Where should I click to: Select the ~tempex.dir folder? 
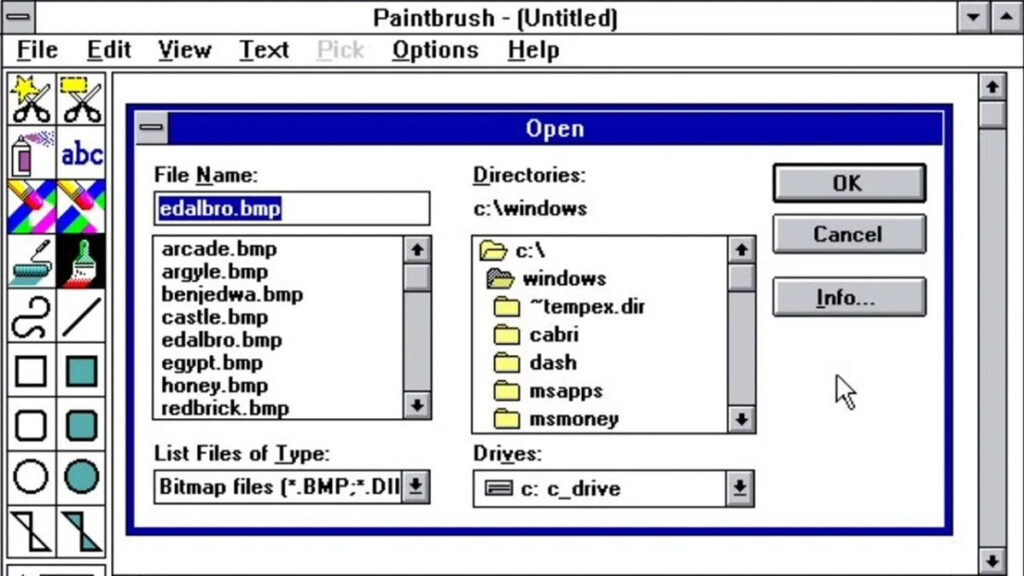tap(569, 306)
